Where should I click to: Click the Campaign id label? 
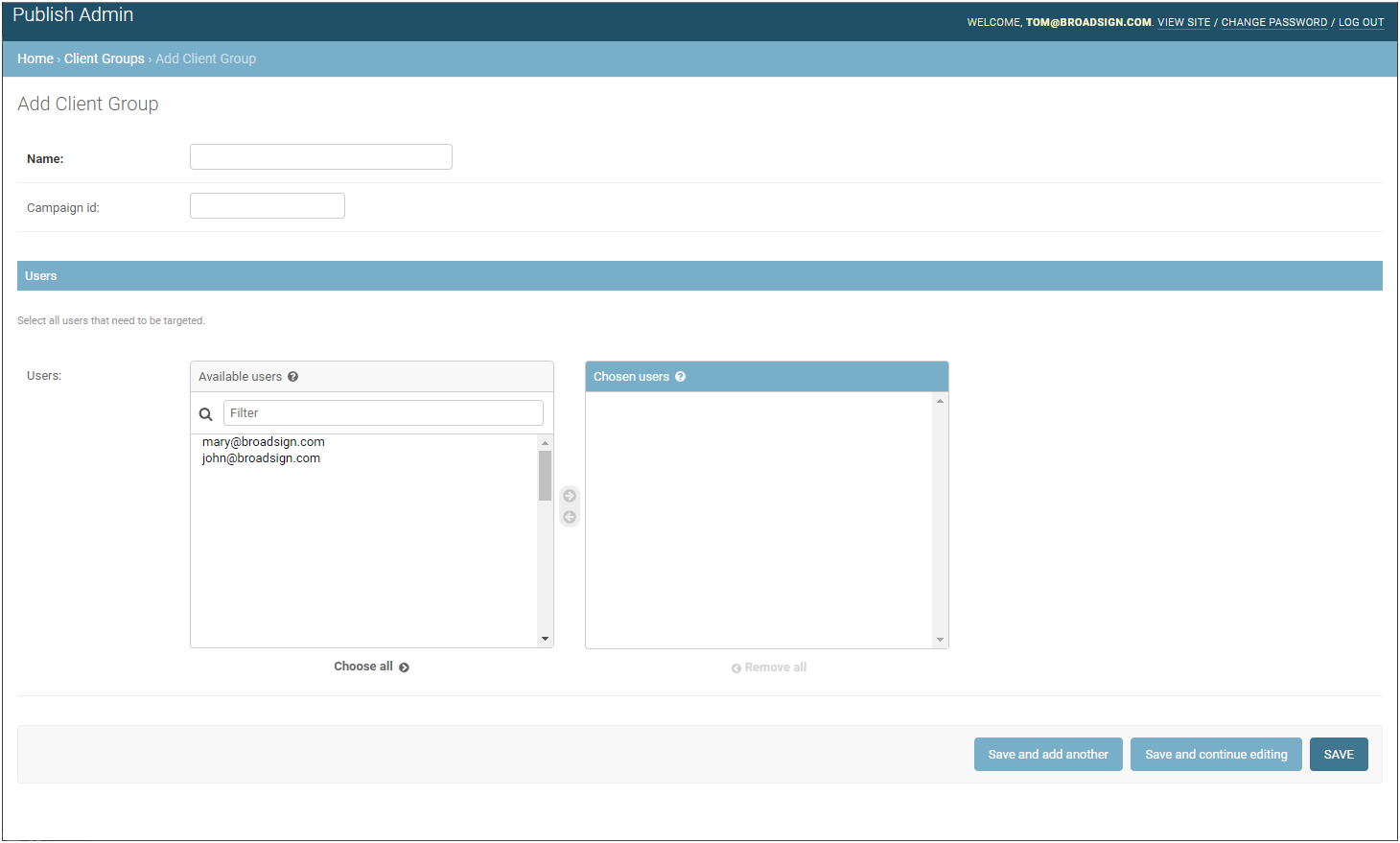pyautogui.click(x=63, y=208)
